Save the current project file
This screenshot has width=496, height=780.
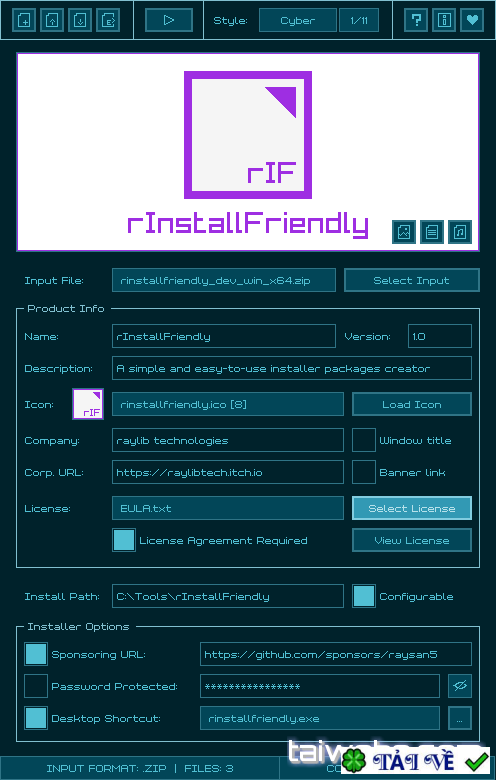80,20
